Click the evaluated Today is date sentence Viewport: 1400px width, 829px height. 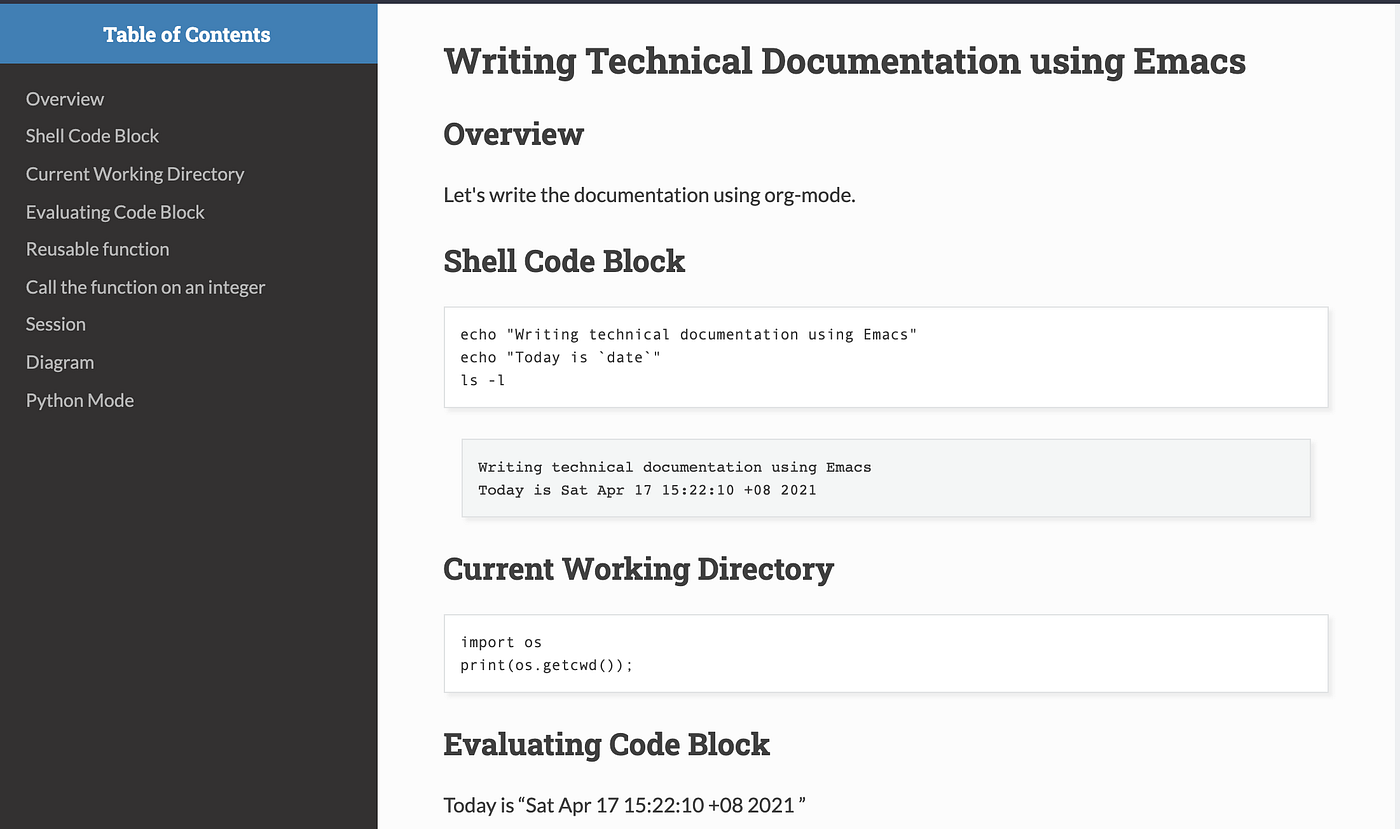[x=624, y=804]
